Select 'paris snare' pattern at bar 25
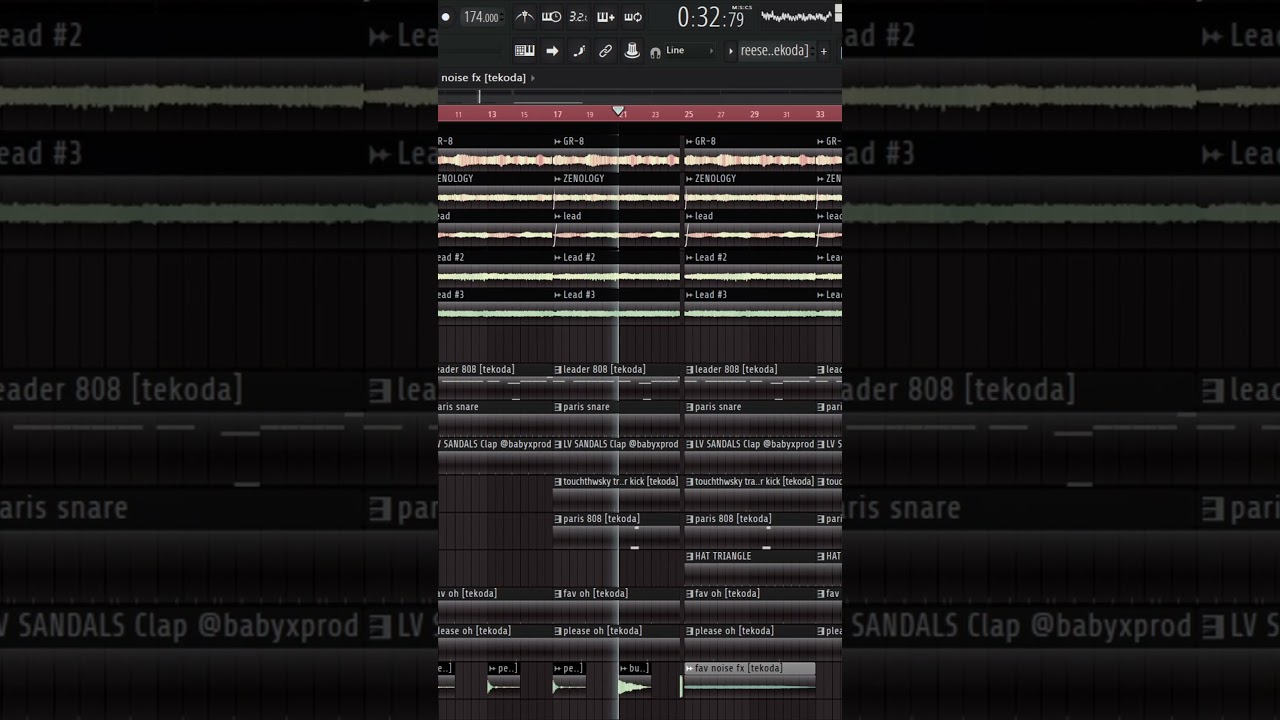 [x=750, y=418]
